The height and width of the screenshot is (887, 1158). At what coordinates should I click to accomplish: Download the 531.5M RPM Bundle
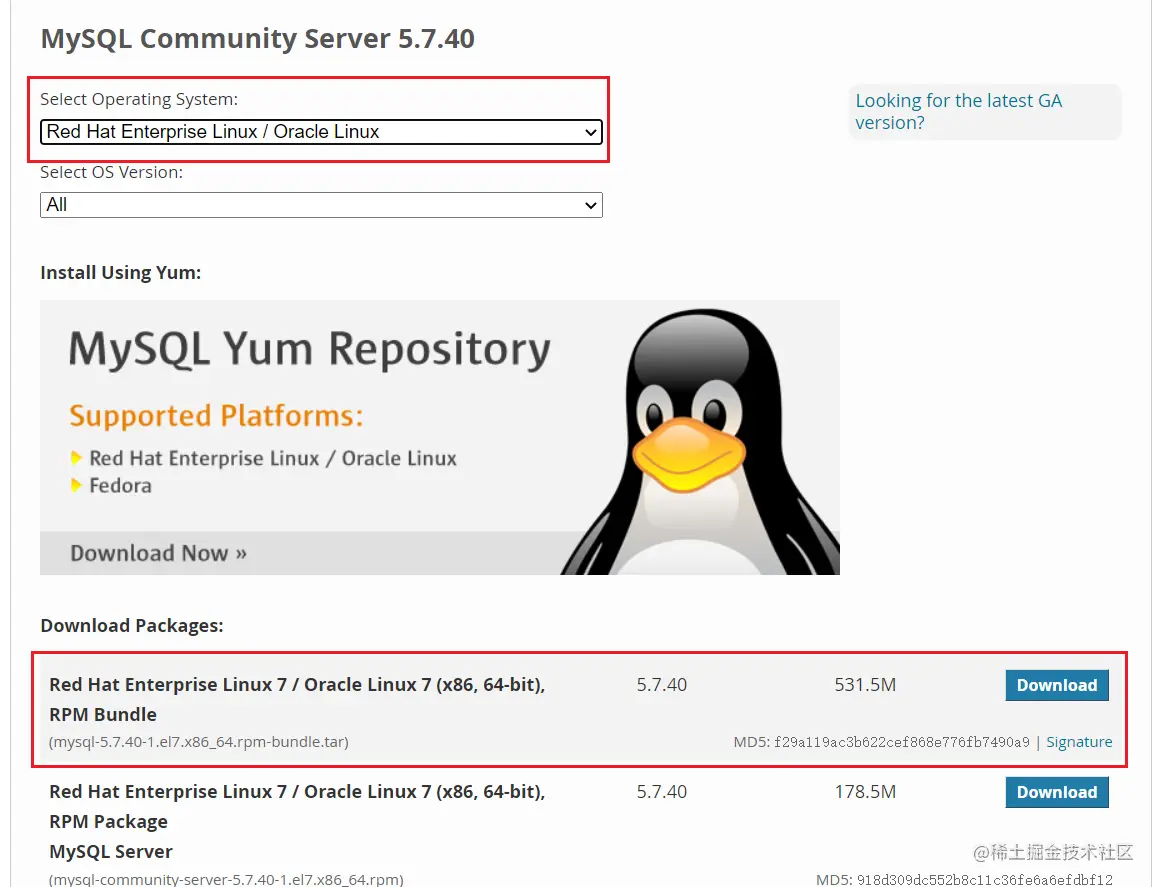[1057, 685]
